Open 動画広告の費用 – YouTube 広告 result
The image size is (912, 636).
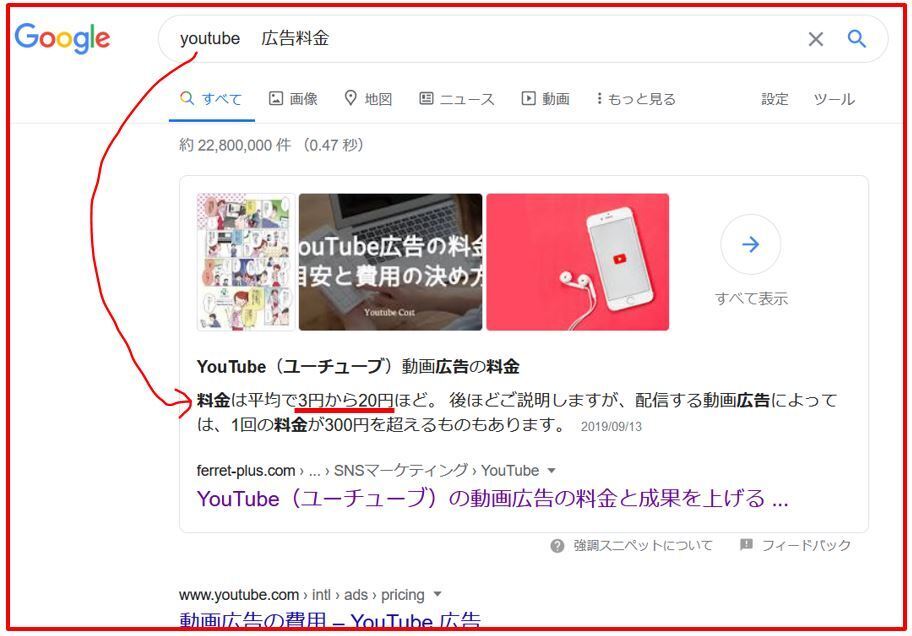pos(330,620)
